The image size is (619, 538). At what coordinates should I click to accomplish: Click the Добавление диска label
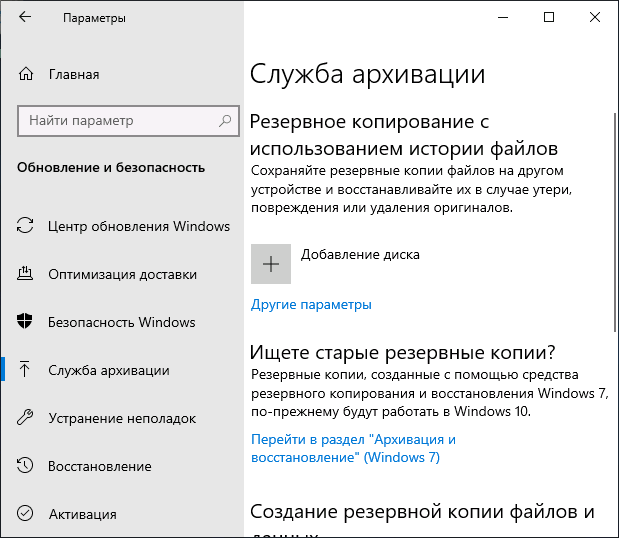[x=360, y=255]
